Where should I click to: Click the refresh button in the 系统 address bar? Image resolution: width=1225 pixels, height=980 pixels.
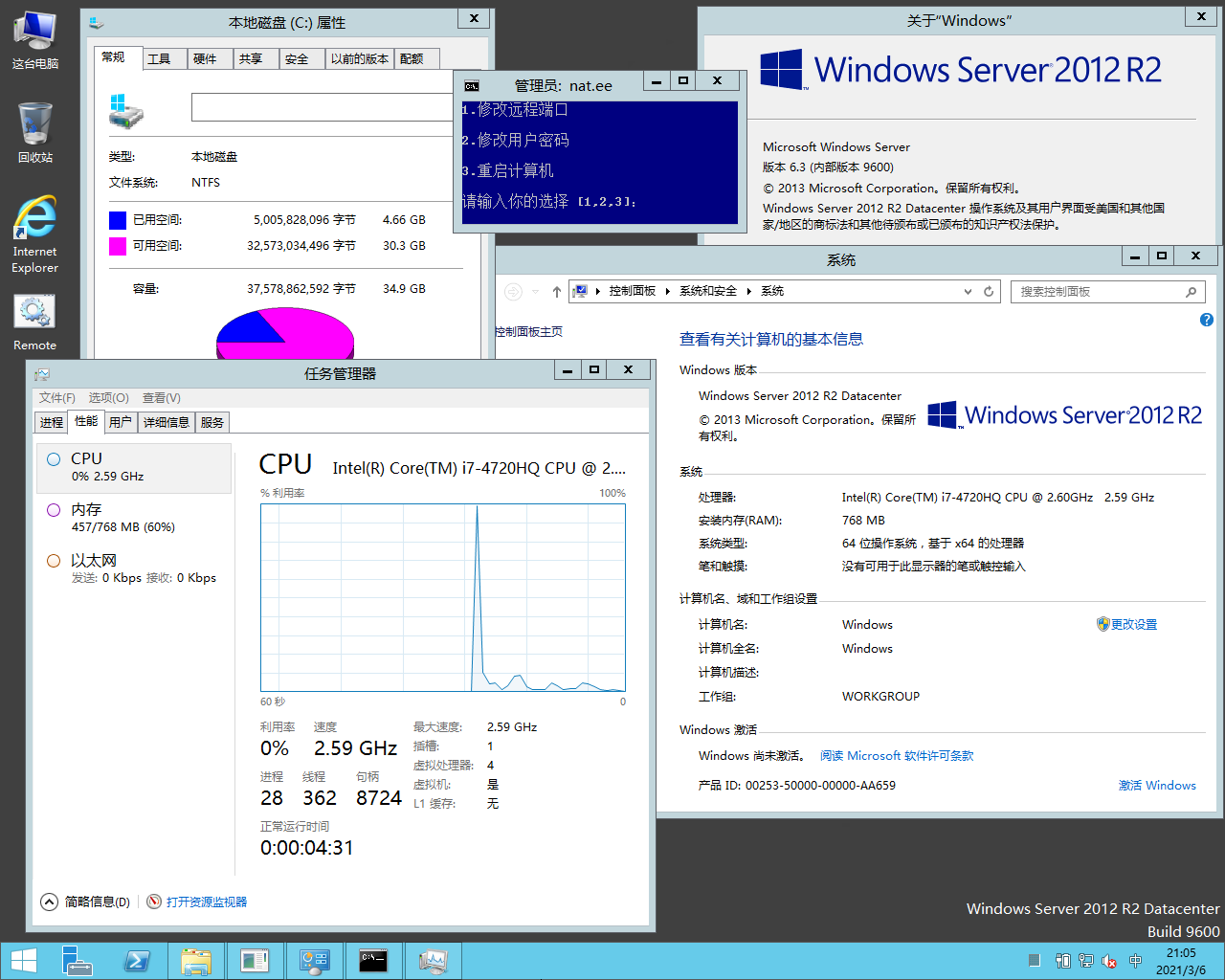(989, 291)
